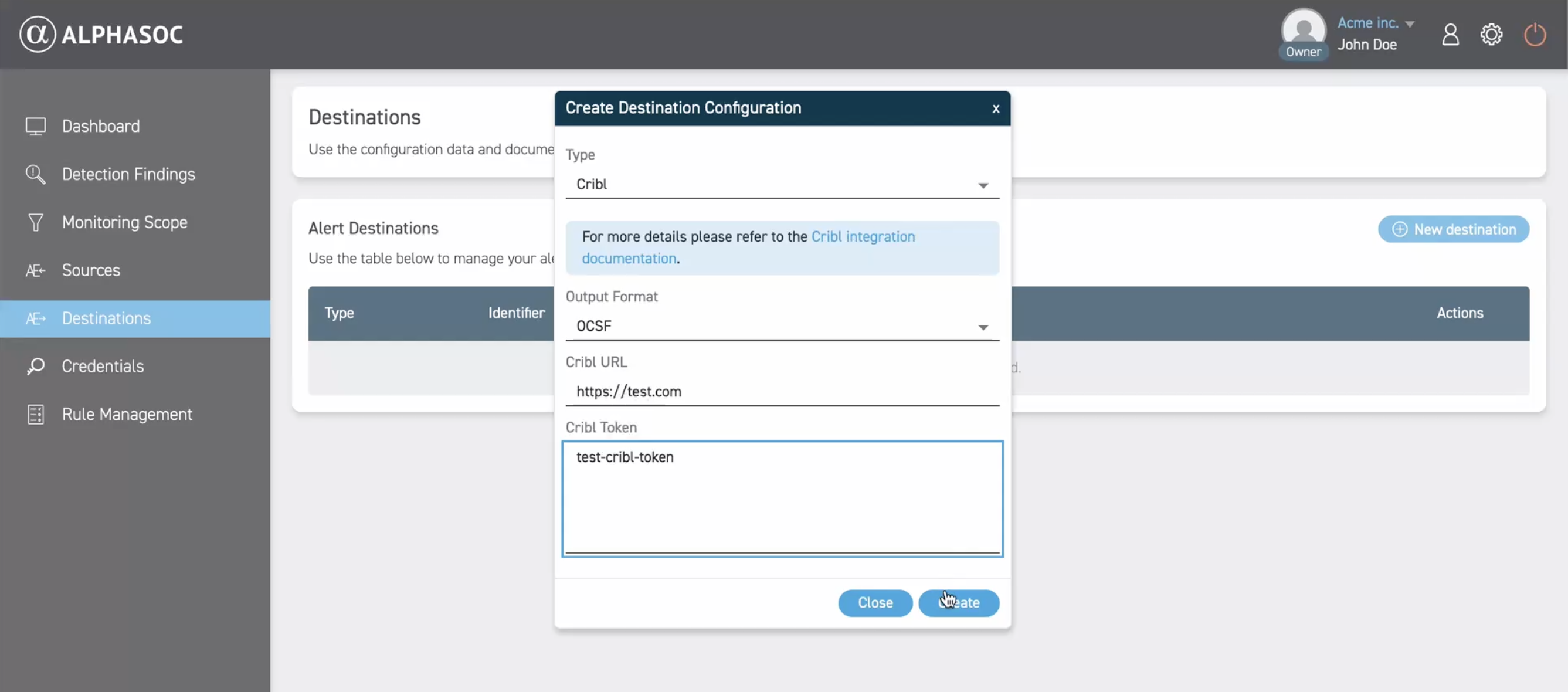1568x692 pixels.
Task: Open settings via the gear icon
Action: pyautogui.click(x=1491, y=35)
